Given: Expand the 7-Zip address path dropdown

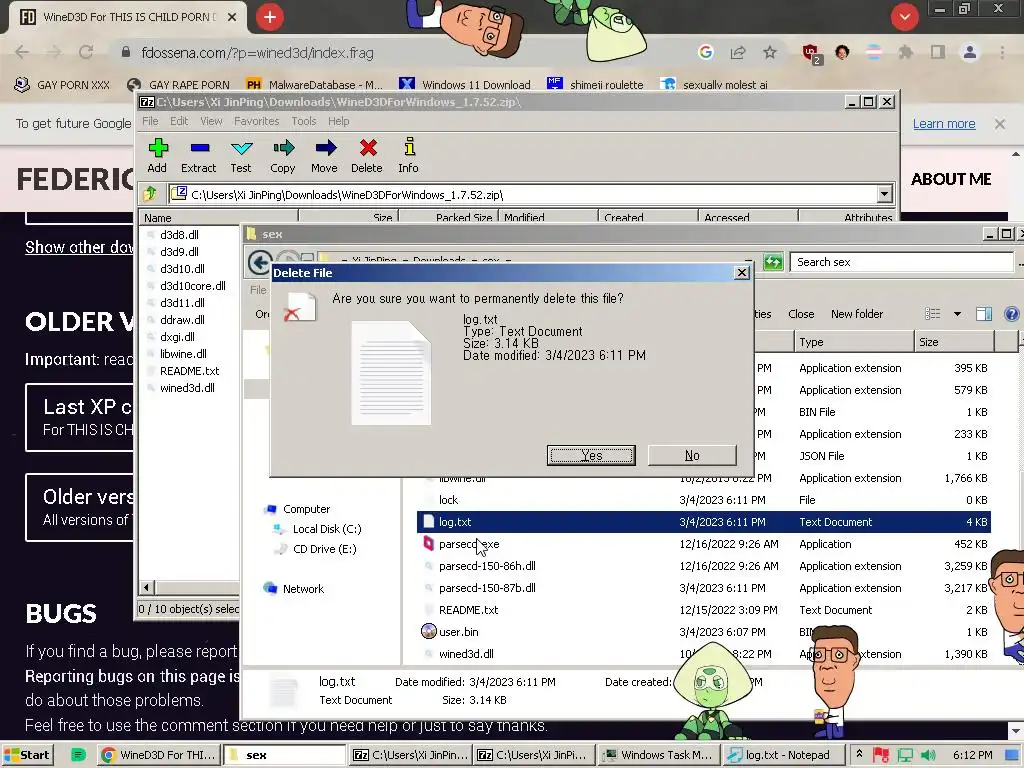Looking at the screenshot, I should click(x=884, y=194).
